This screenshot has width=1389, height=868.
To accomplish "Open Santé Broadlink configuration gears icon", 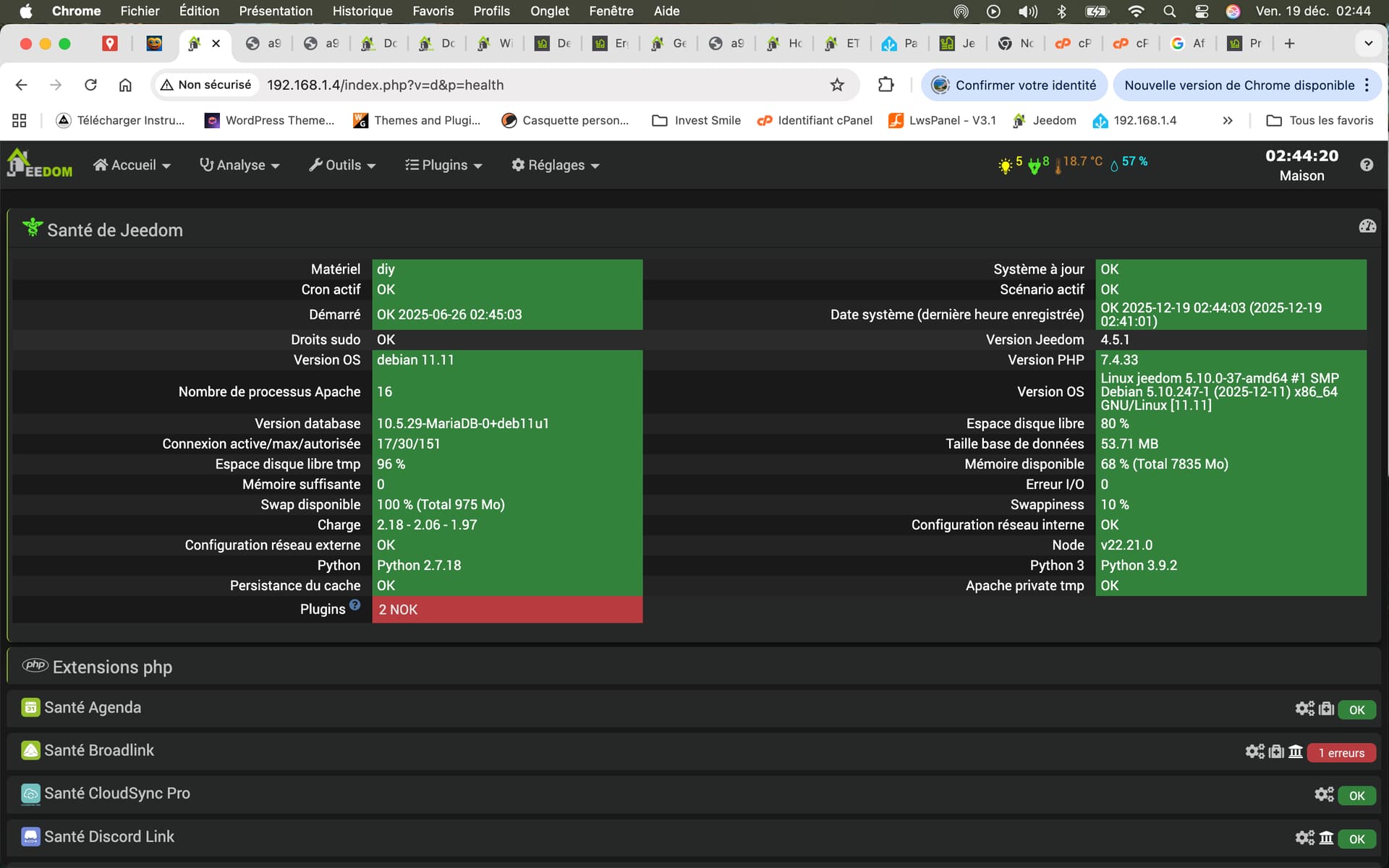I will pyautogui.click(x=1254, y=752).
